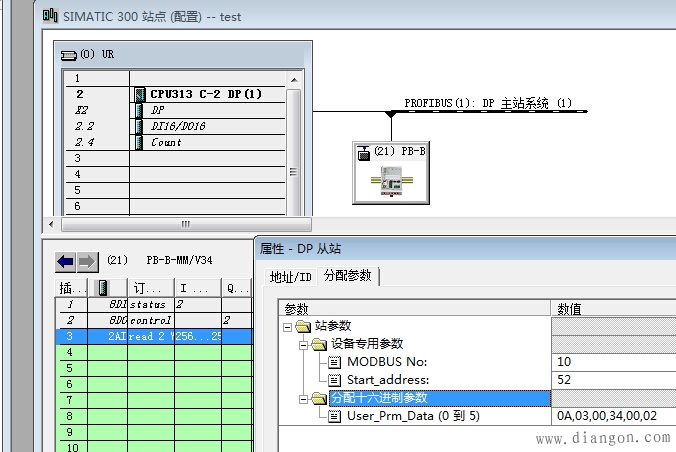Select slot 1 row 8DI status

(x=154, y=305)
